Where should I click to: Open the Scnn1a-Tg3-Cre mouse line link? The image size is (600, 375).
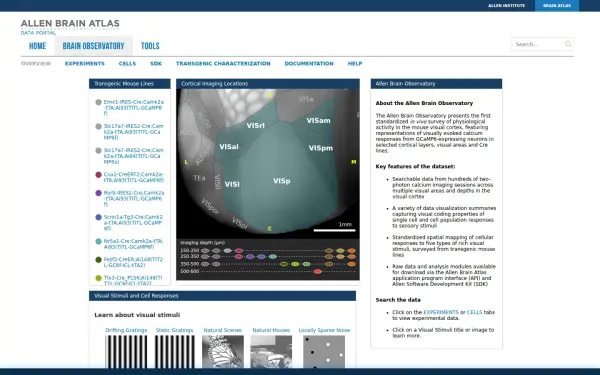coord(133,222)
